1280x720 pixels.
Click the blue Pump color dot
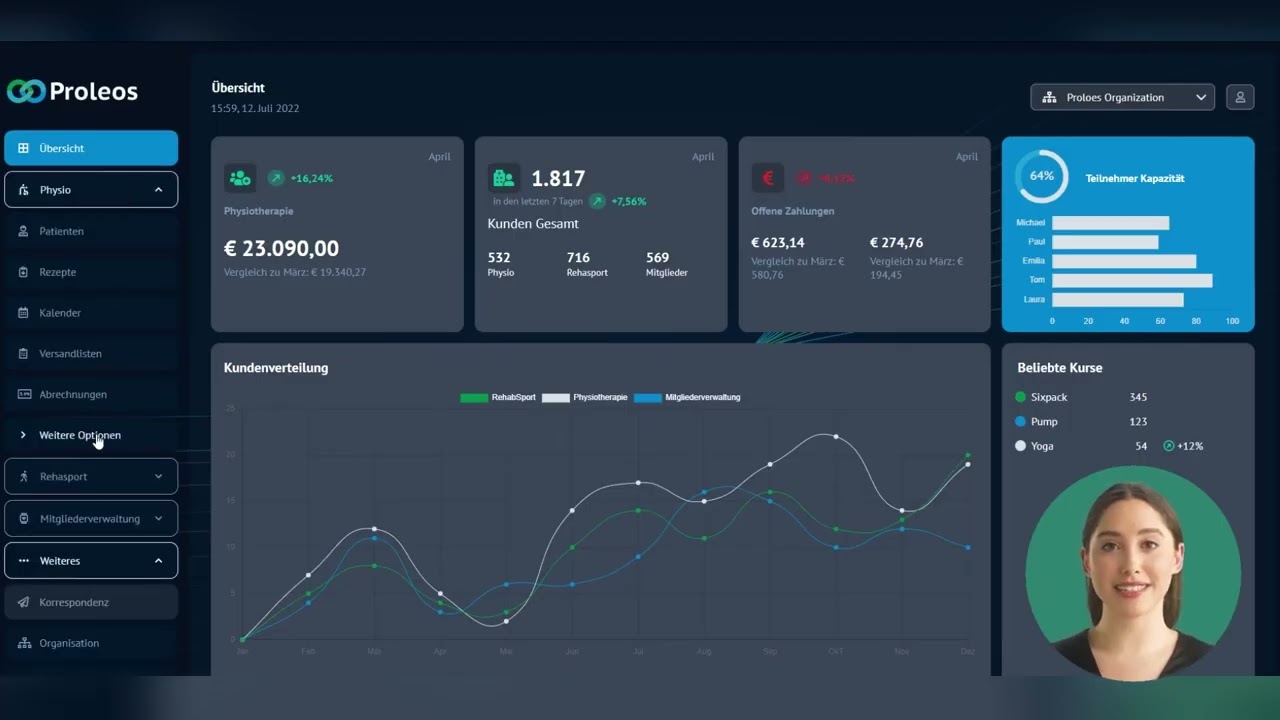coord(1020,422)
